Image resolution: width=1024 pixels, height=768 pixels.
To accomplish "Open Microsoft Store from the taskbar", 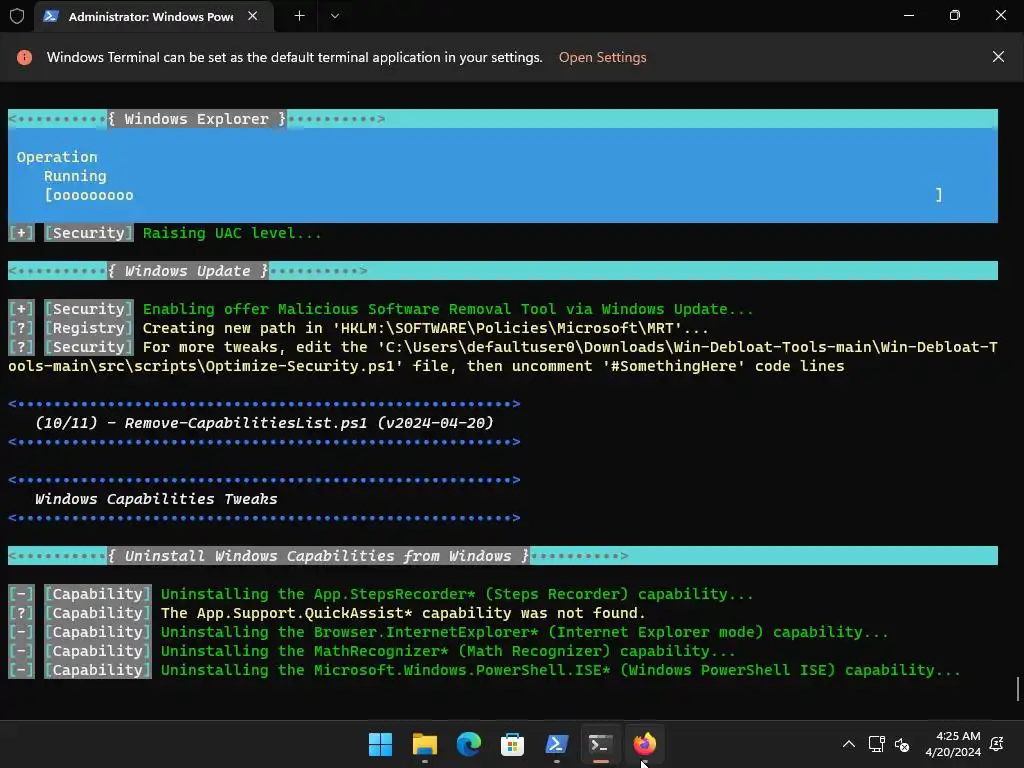I will click(512, 744).
